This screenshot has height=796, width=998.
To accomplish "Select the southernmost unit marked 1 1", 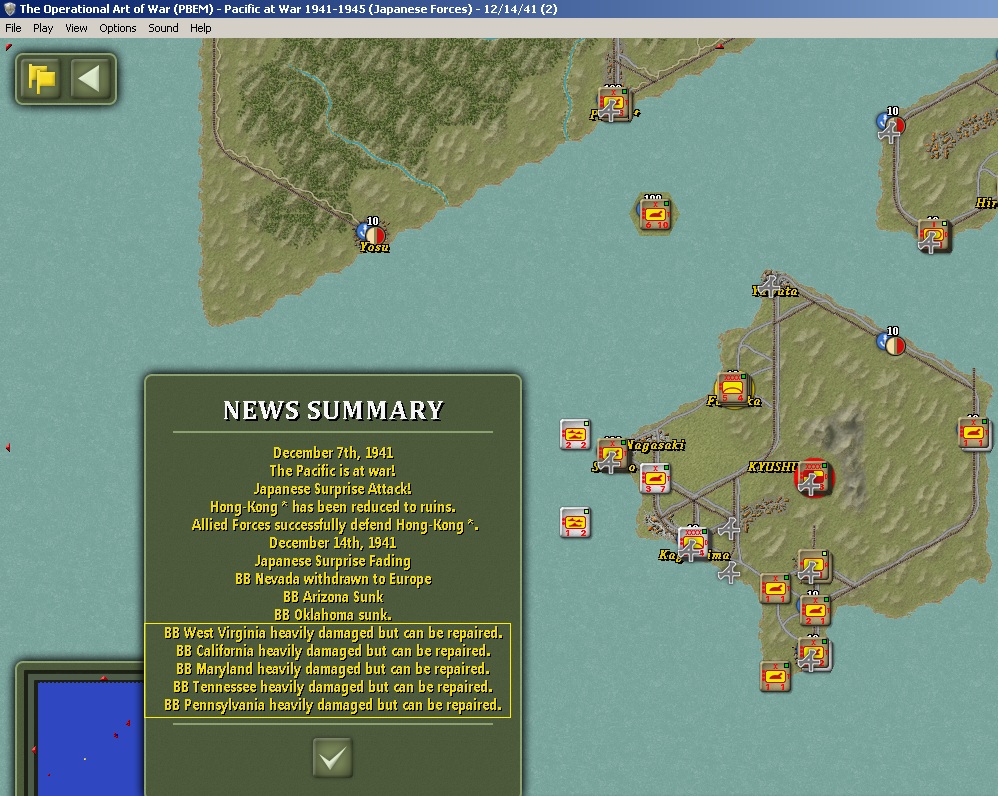I will point(775,676).
